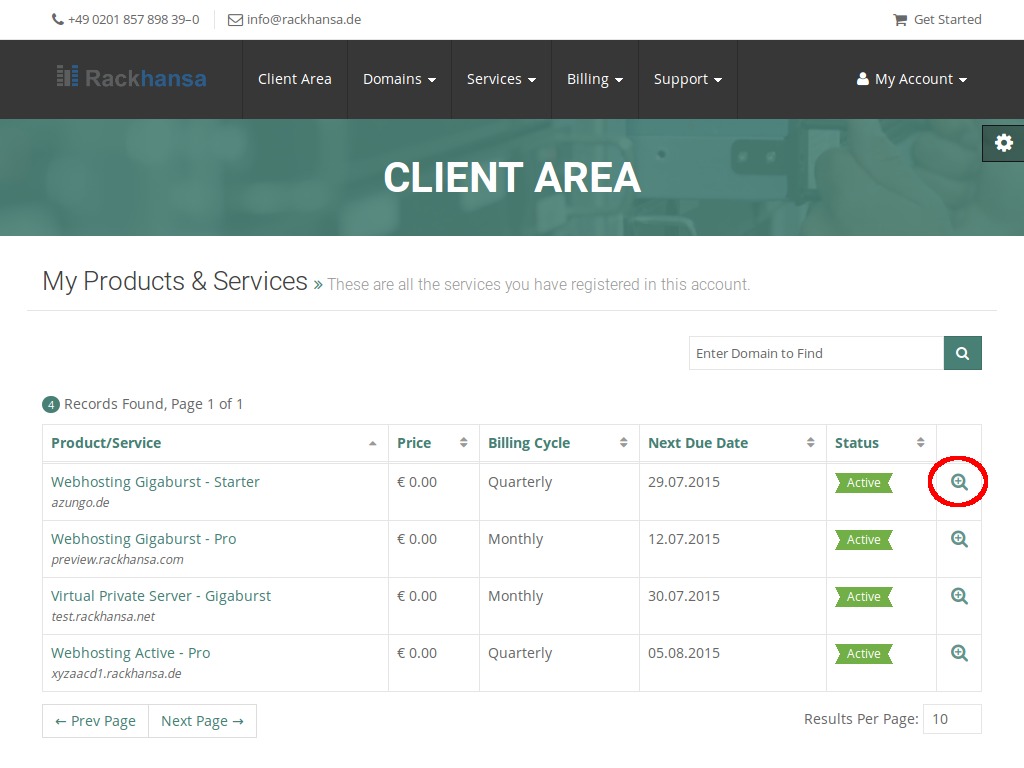Screen dimensions: 1024x768
Task: Focus the Enter Domain to Find field
Action: click(x=816, y=353)
